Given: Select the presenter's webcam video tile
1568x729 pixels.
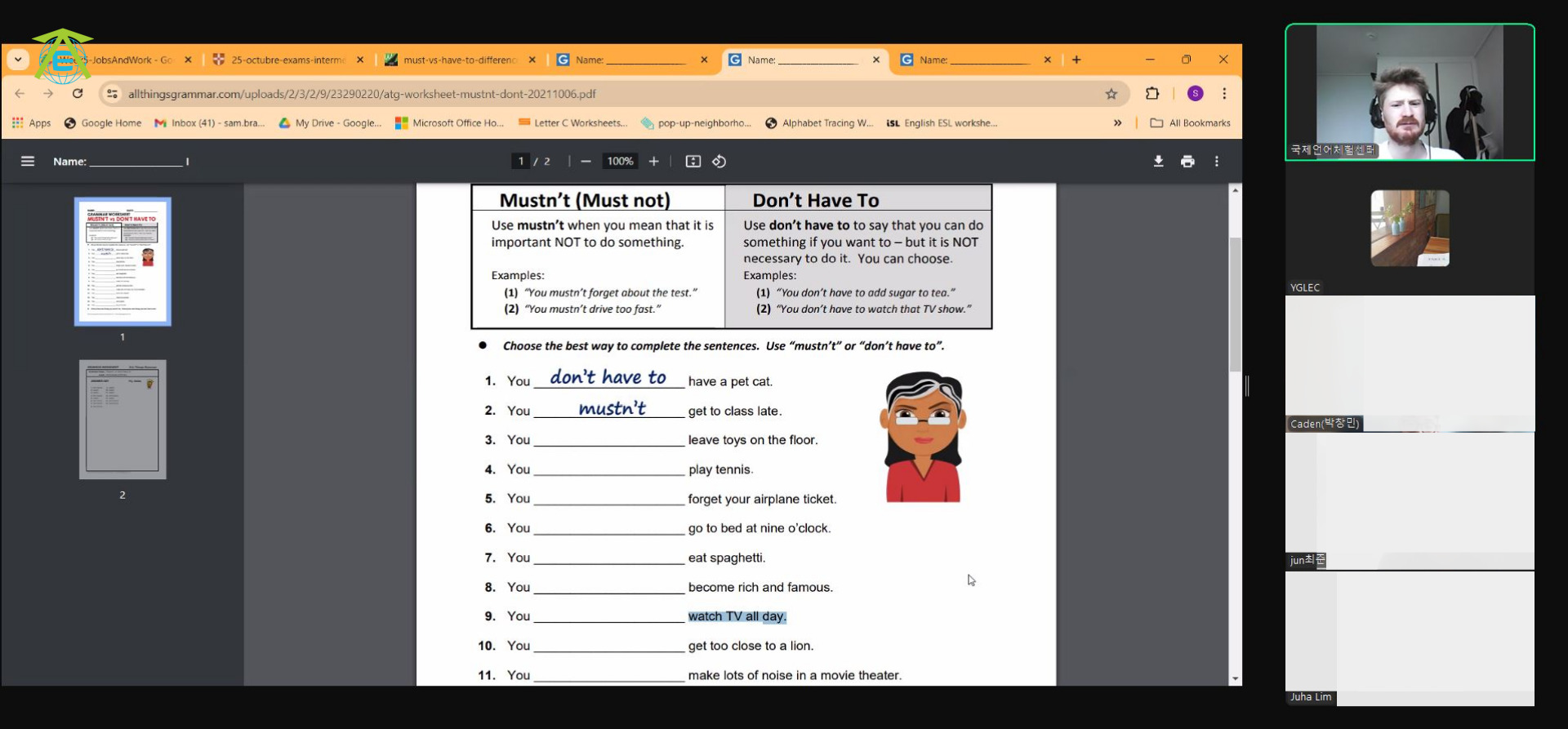Looking at the screenshot, I should 1410,91.
